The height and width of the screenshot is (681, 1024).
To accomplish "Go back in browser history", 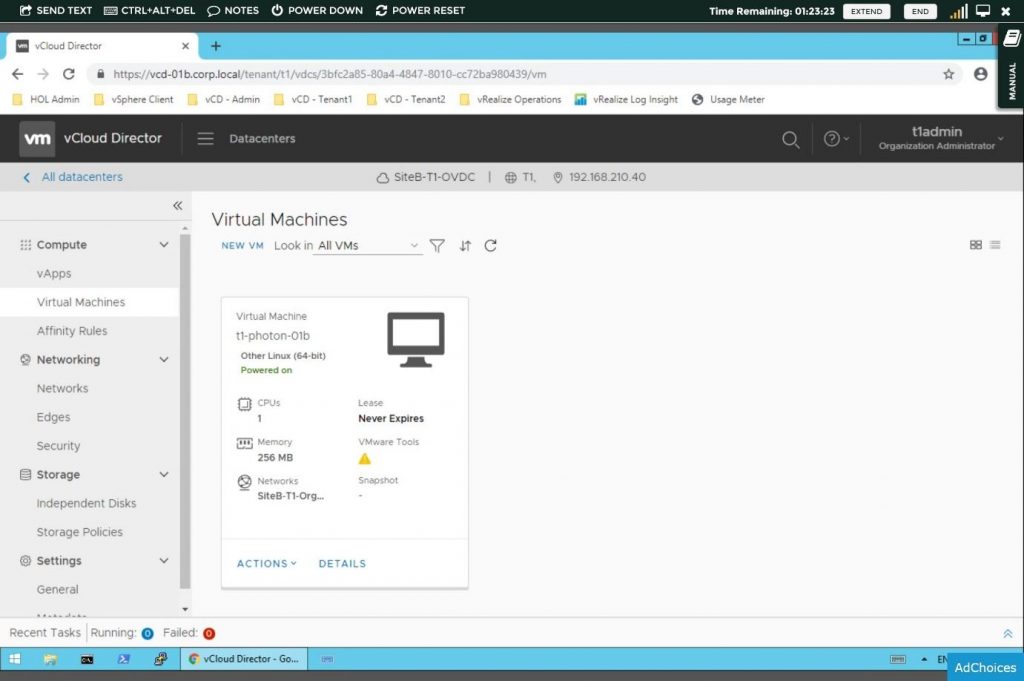I will (x=18, y=74).
